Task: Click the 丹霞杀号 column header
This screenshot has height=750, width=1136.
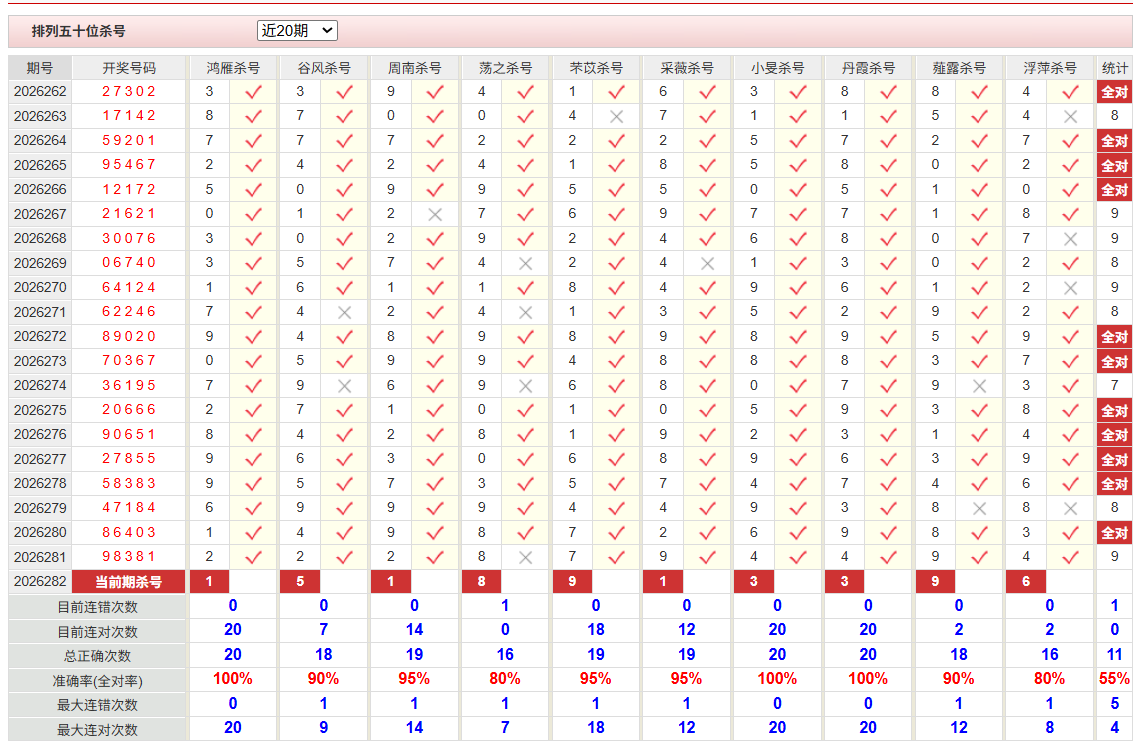Action: click(x=868, y=68)
